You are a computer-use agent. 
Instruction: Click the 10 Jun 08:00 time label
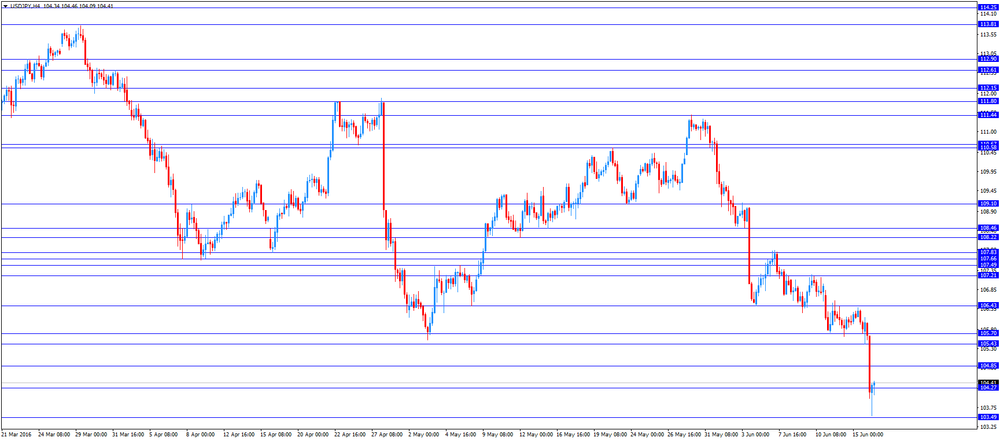tap(831, 435)
